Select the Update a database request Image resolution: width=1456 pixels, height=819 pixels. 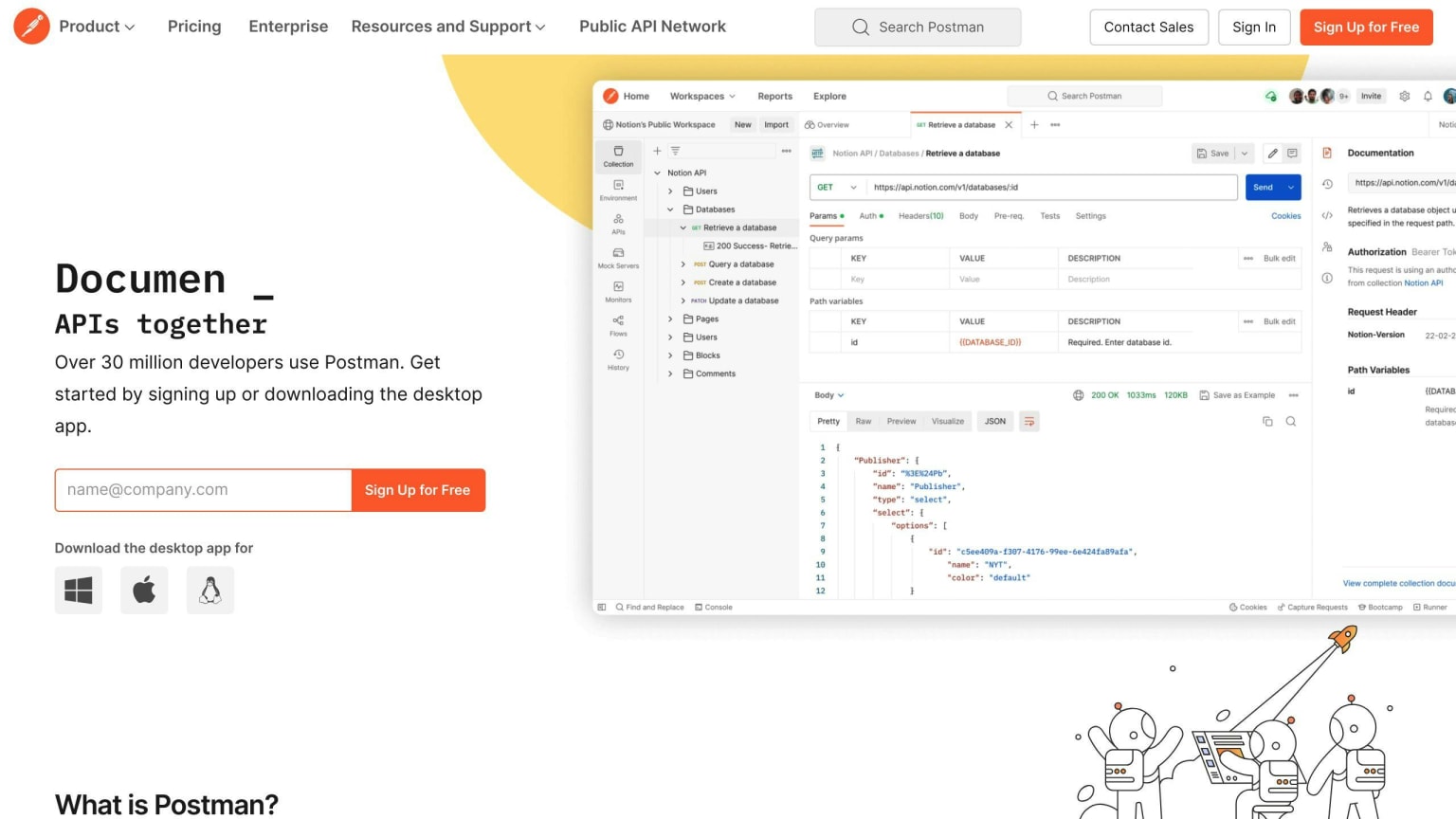(736, 300)
